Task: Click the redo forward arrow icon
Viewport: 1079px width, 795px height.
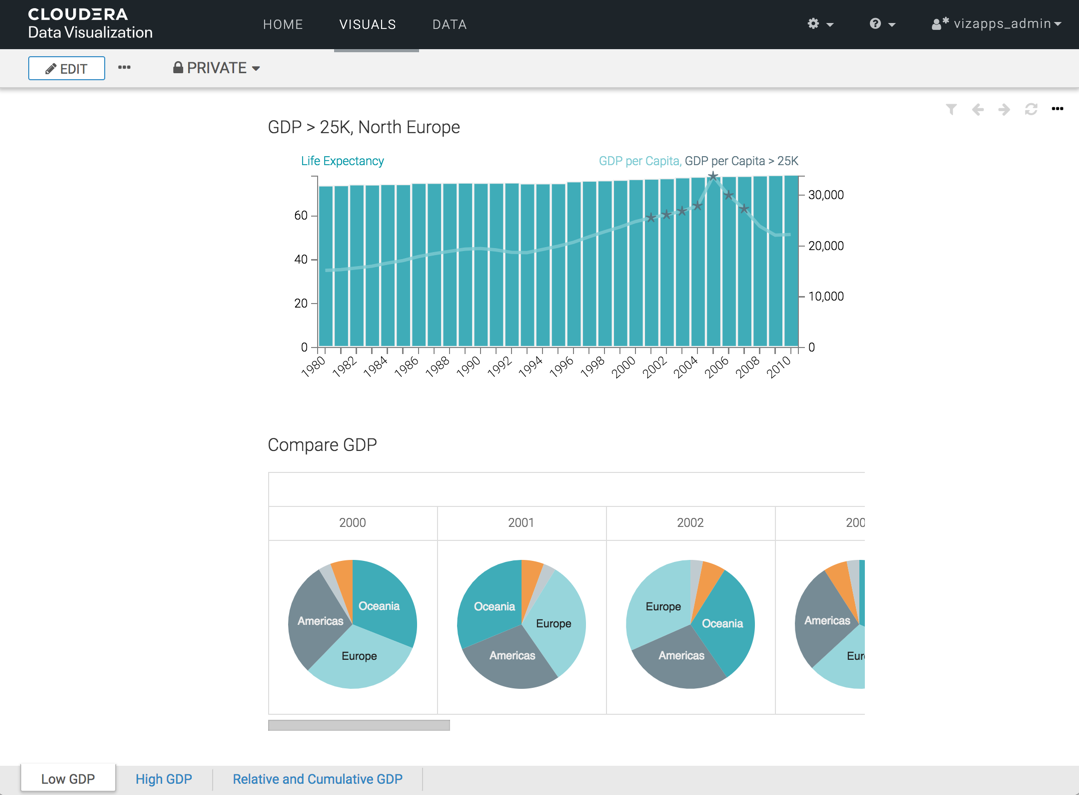Action: click(1004, 109)
